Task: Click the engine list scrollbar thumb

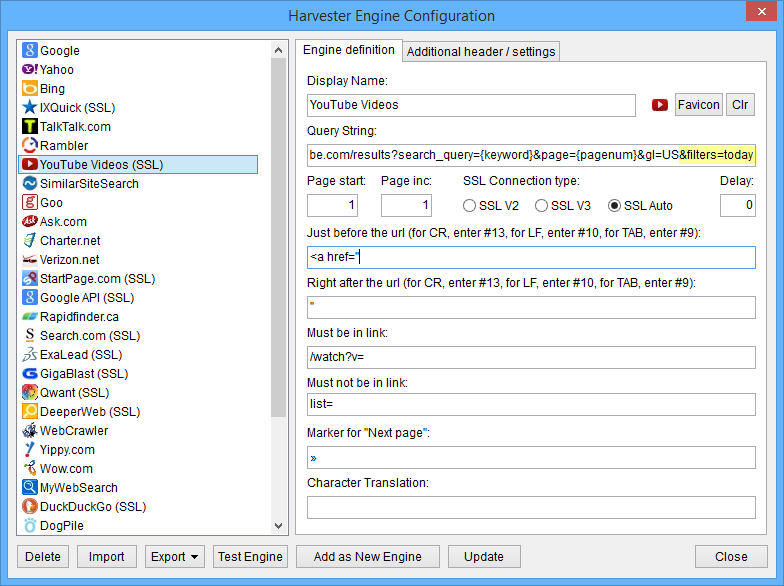Action: tap(278, 238)
